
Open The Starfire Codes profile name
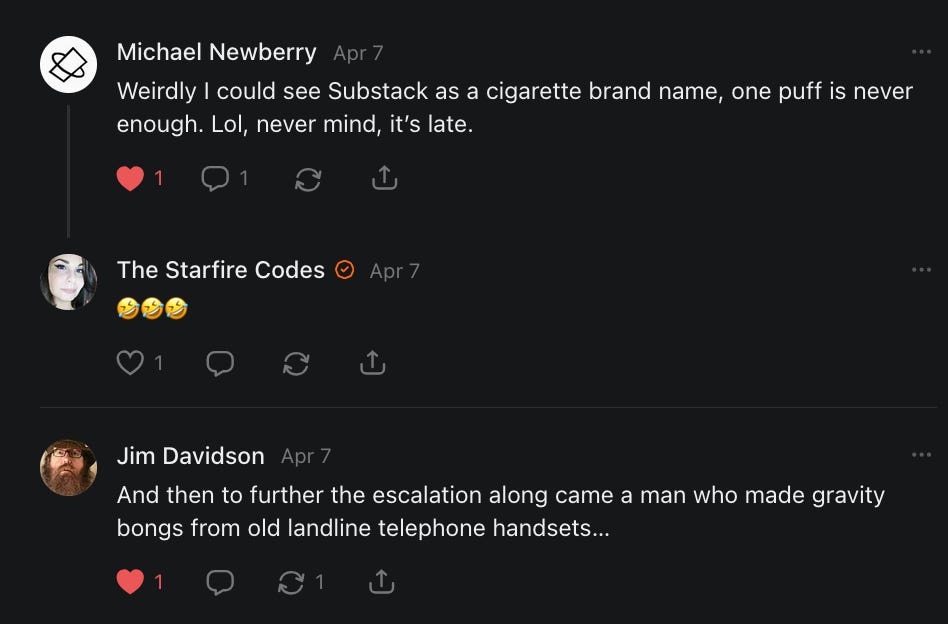220,270
